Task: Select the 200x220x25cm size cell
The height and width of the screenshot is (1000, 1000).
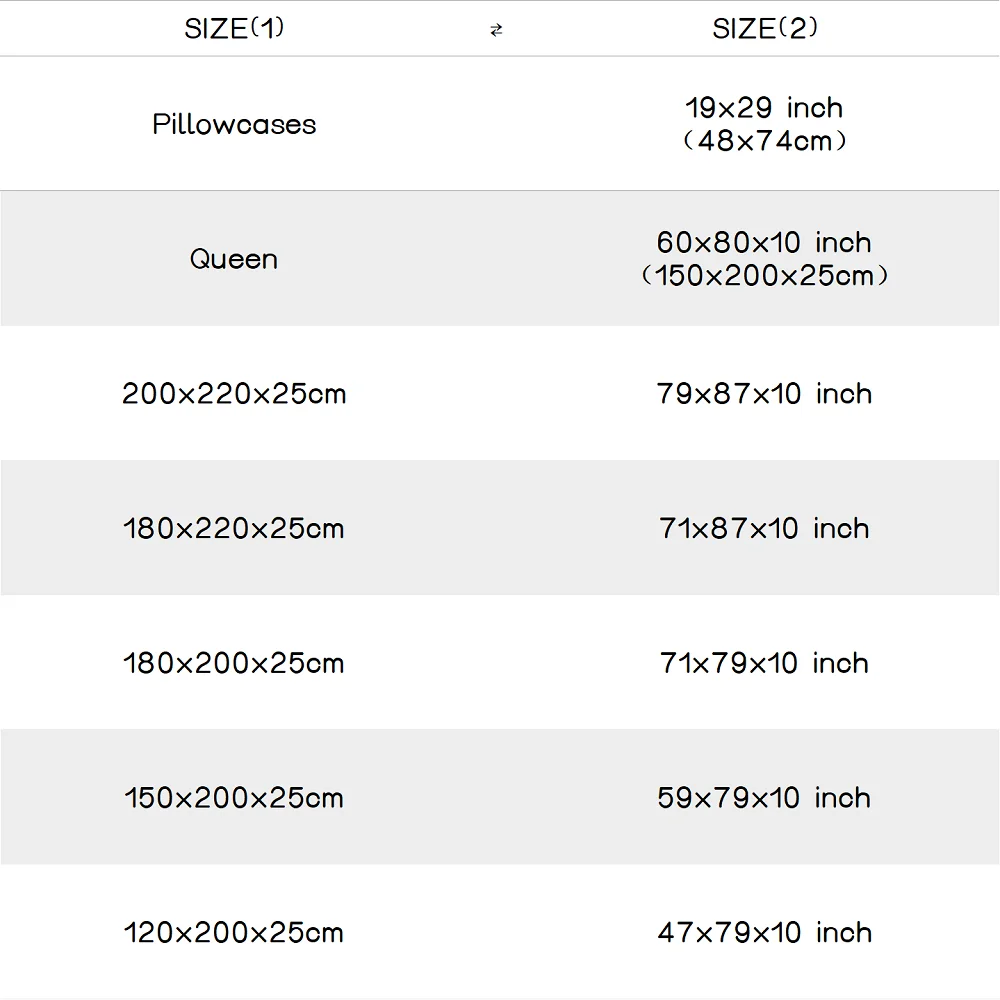Action: coord(234,393)
